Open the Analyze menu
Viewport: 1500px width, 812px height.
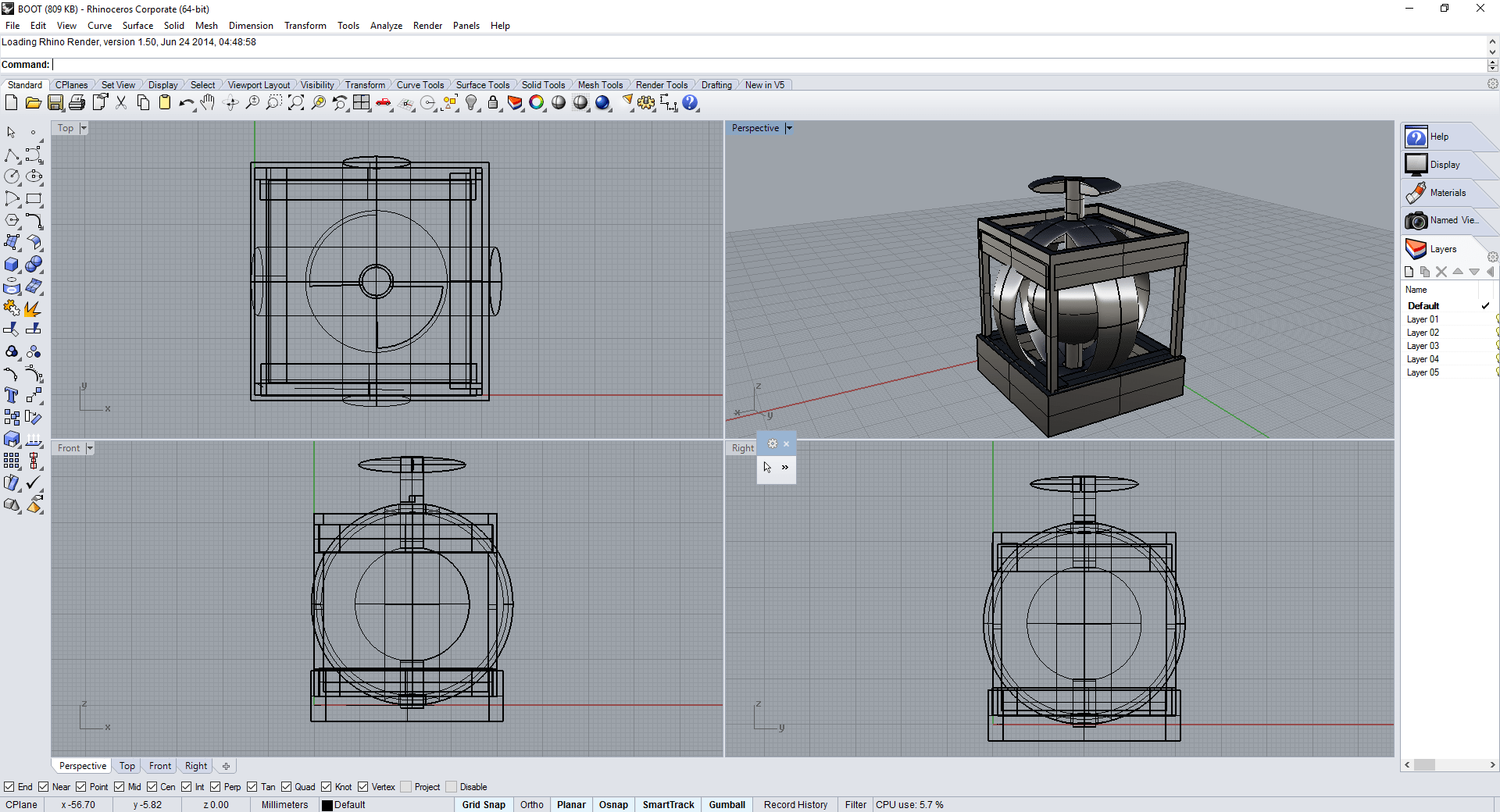pos(386,26)
